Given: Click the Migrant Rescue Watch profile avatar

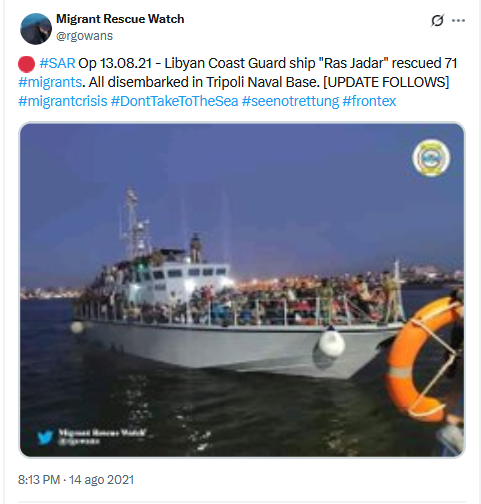Looking at the screenshot, I should (x=36, y=28).
